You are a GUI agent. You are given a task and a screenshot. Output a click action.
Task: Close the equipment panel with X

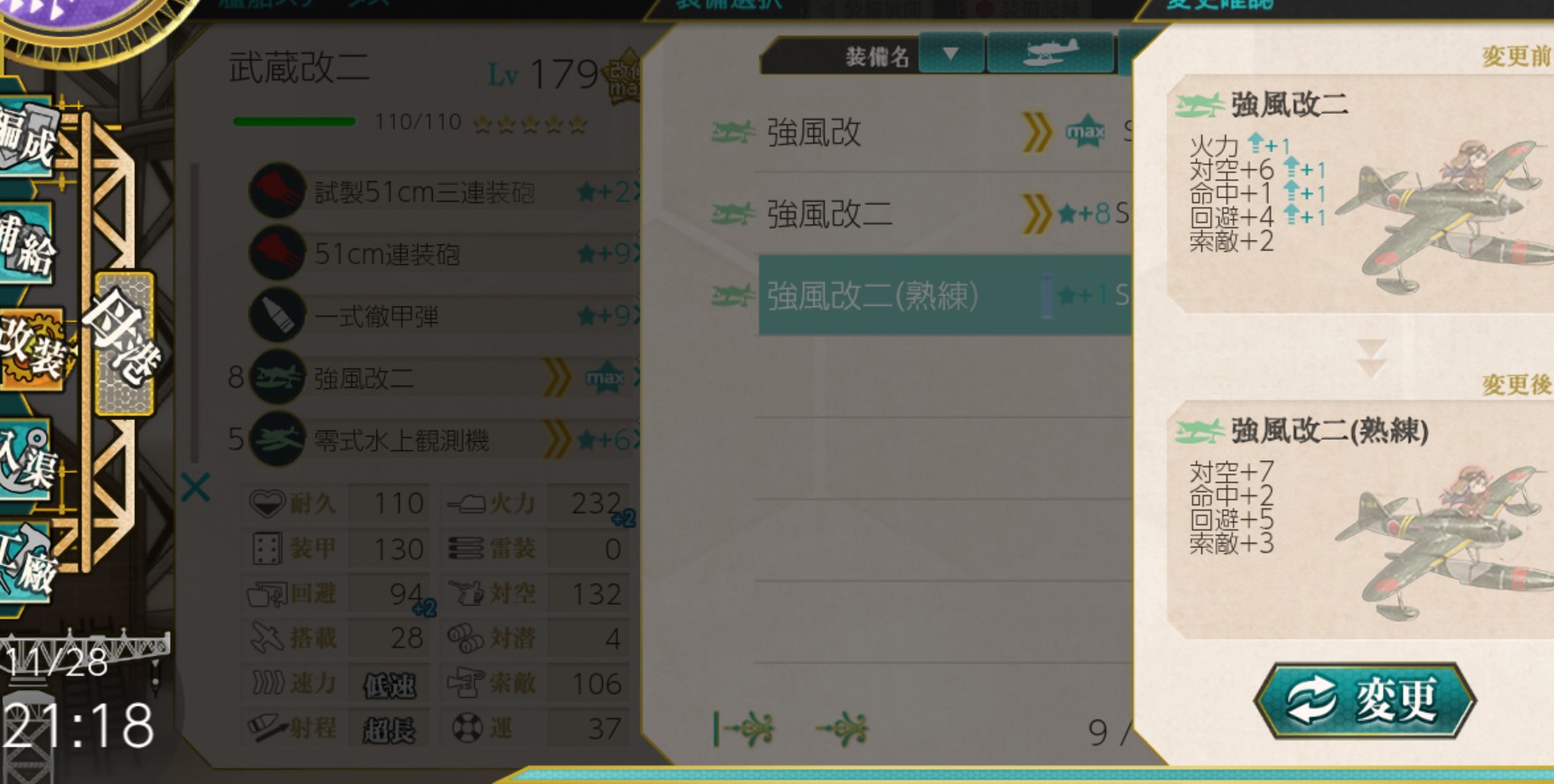195,487
